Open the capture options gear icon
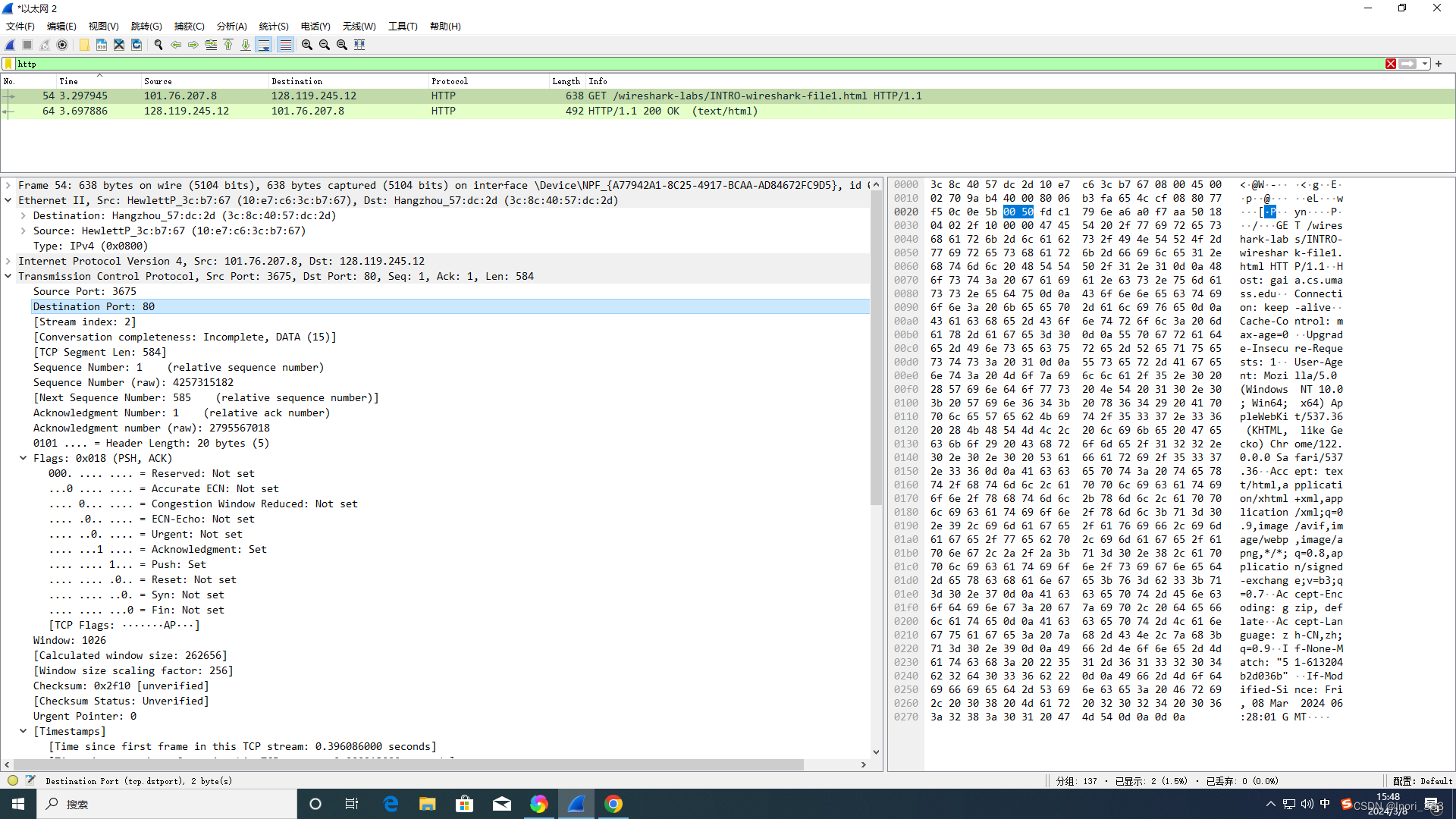 tap(62, 45)
